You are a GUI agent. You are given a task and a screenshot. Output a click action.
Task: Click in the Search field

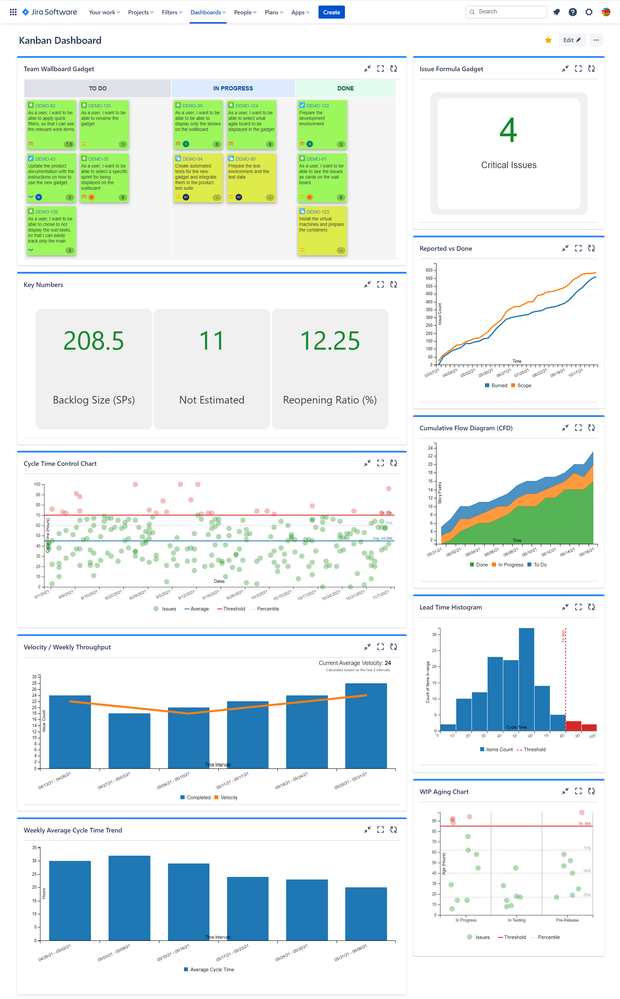[x=507, y=12]
